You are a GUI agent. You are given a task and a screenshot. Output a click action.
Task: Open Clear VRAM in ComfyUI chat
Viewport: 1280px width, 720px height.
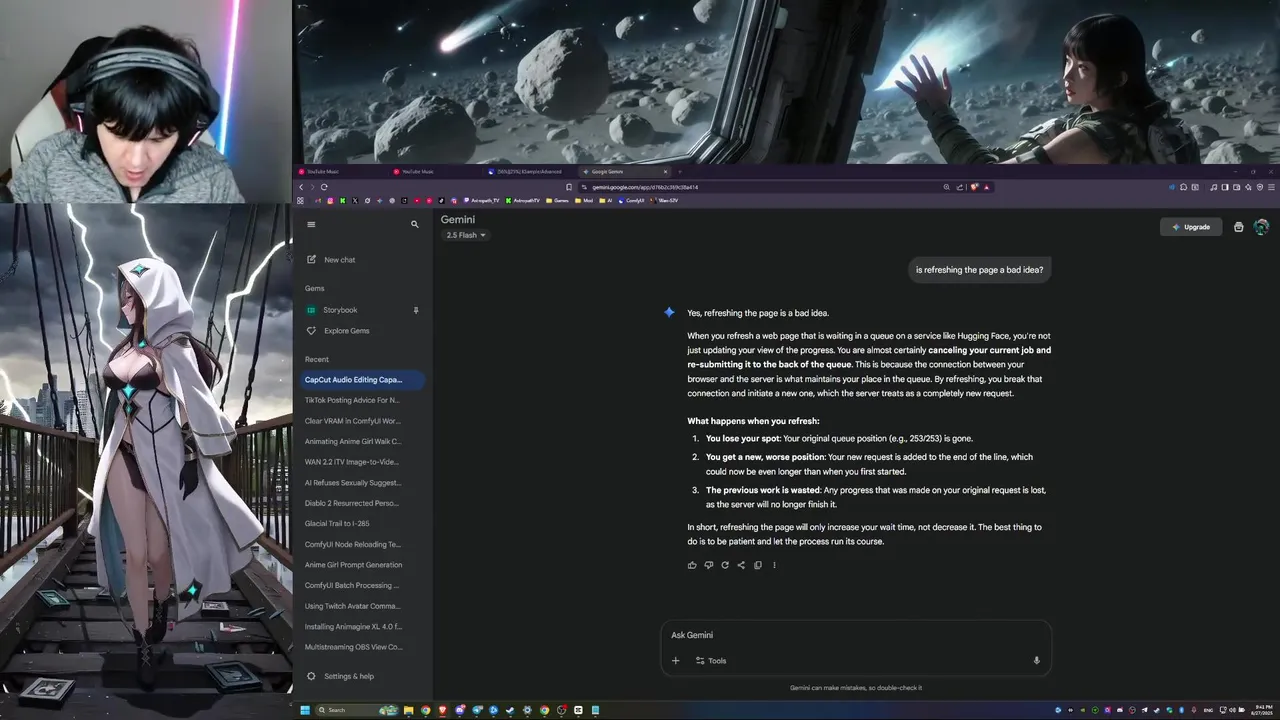click(352, 421)
